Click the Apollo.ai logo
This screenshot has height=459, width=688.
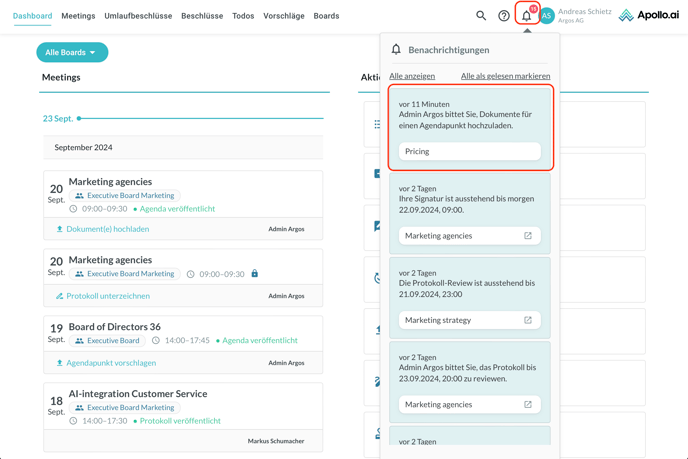pos(648,16)
